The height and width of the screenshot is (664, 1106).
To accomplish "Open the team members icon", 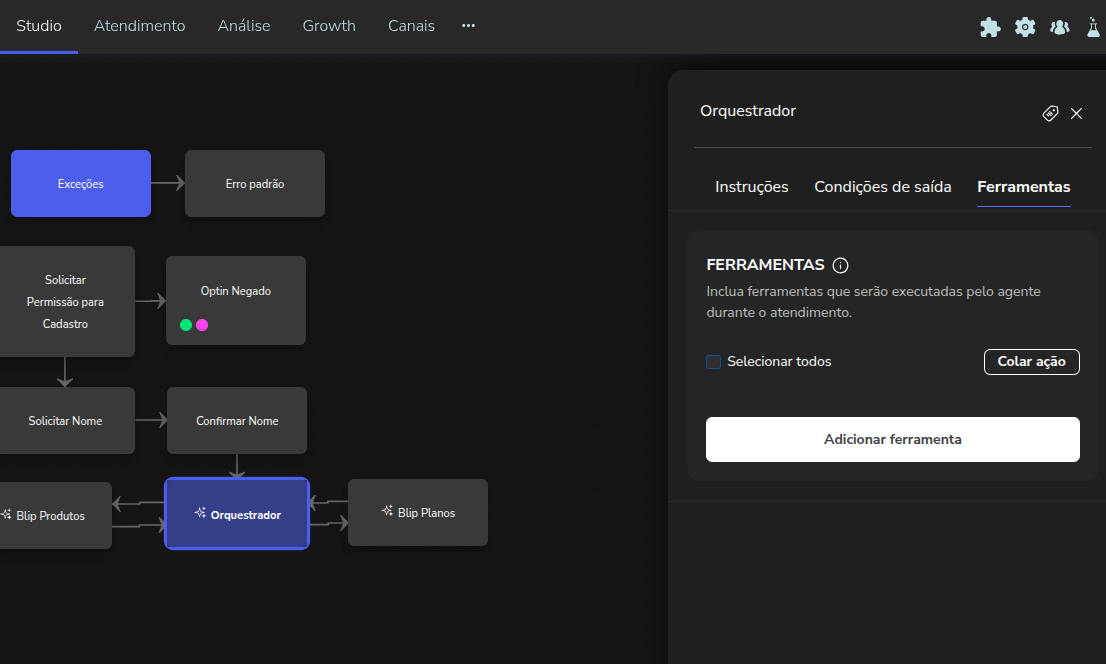I will click(x=1060, y=27).
